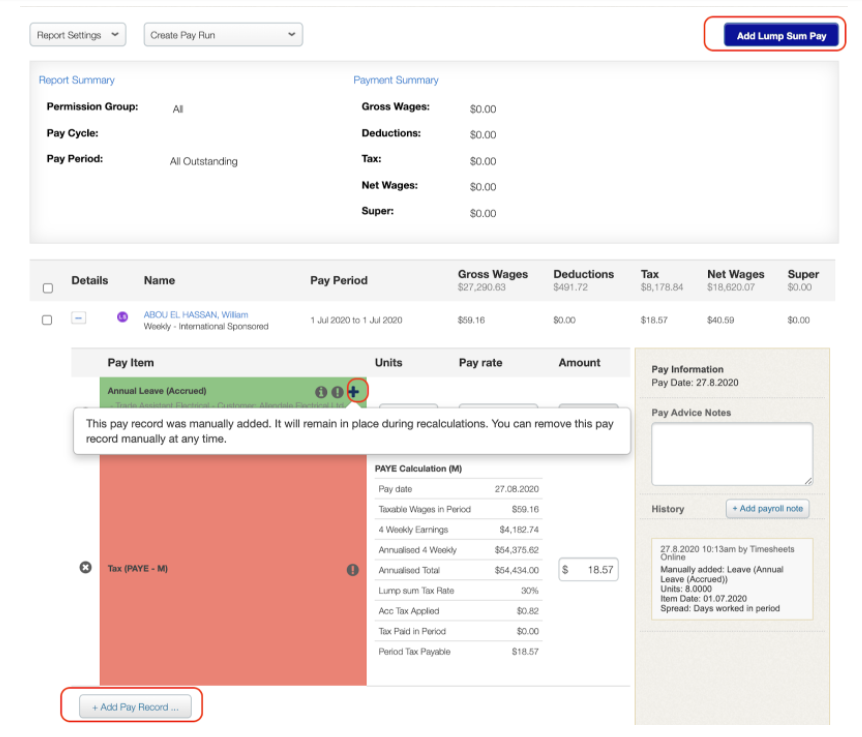Image resolution: width=862 pixels, height=737 pixels.
Task: Collapse the details for ABOU EL HASSAN
Action: click(x=79, y=318)
